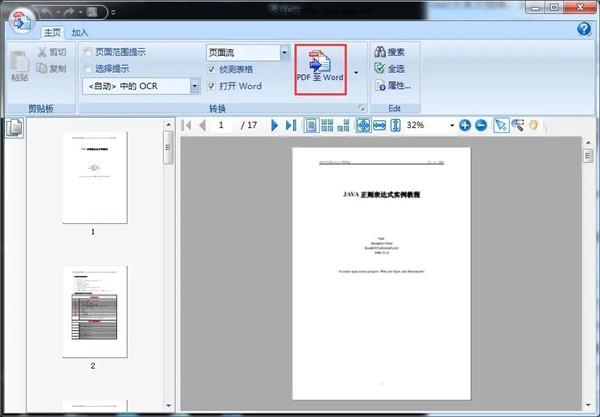Uncheck the 打开 Word option
The width and height of the screenshot is (600, 417).
point(211,86)
